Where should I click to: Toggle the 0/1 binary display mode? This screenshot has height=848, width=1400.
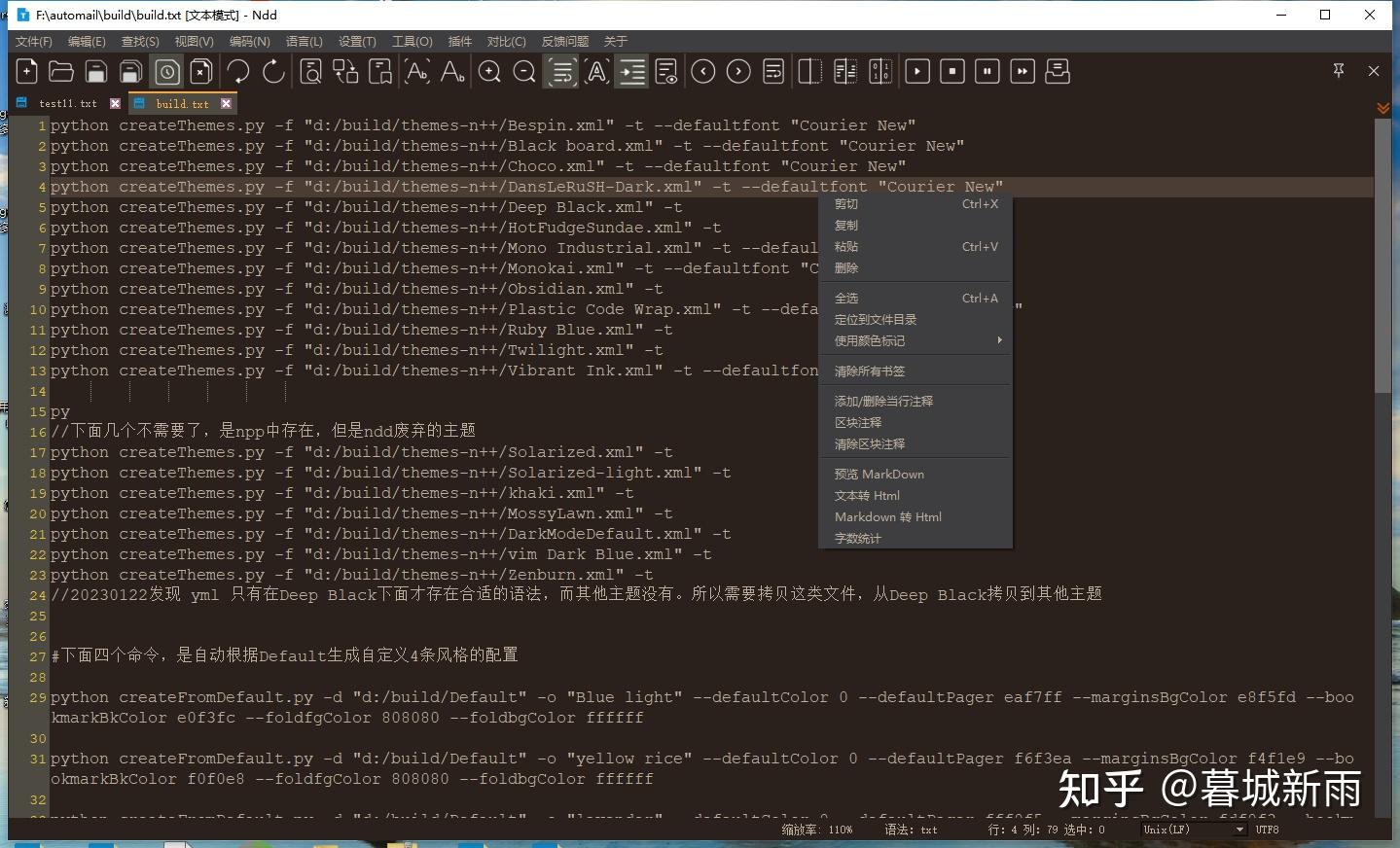879,71
